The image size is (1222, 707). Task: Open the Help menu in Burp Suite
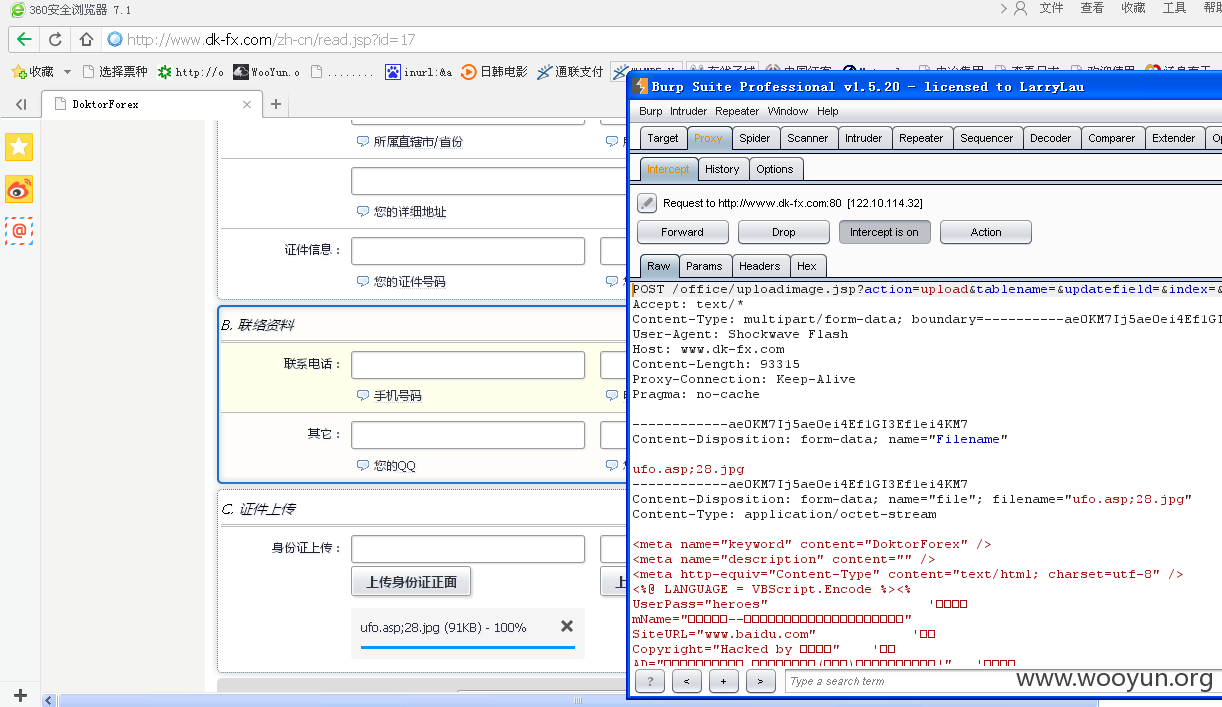828,111
